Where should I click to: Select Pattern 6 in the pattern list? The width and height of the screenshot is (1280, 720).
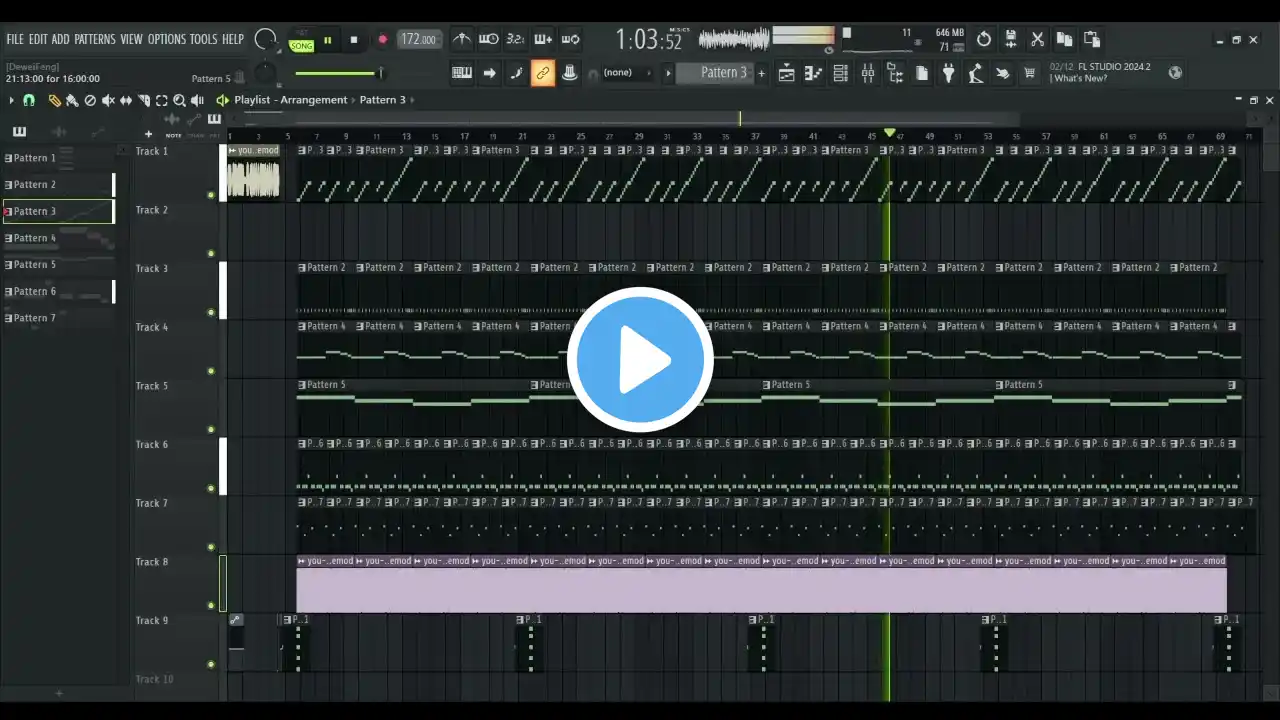(x=58, y=291)
